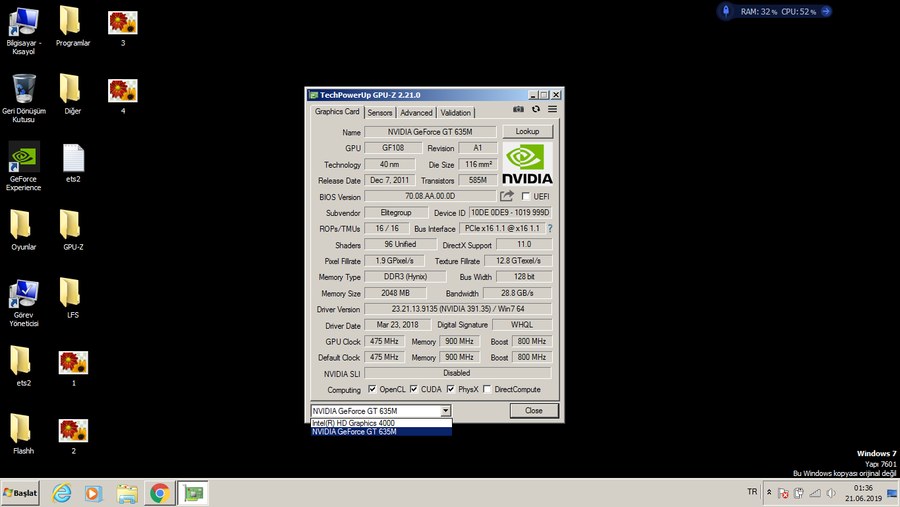Click the Close button in GPU-Z

[534, 411]
